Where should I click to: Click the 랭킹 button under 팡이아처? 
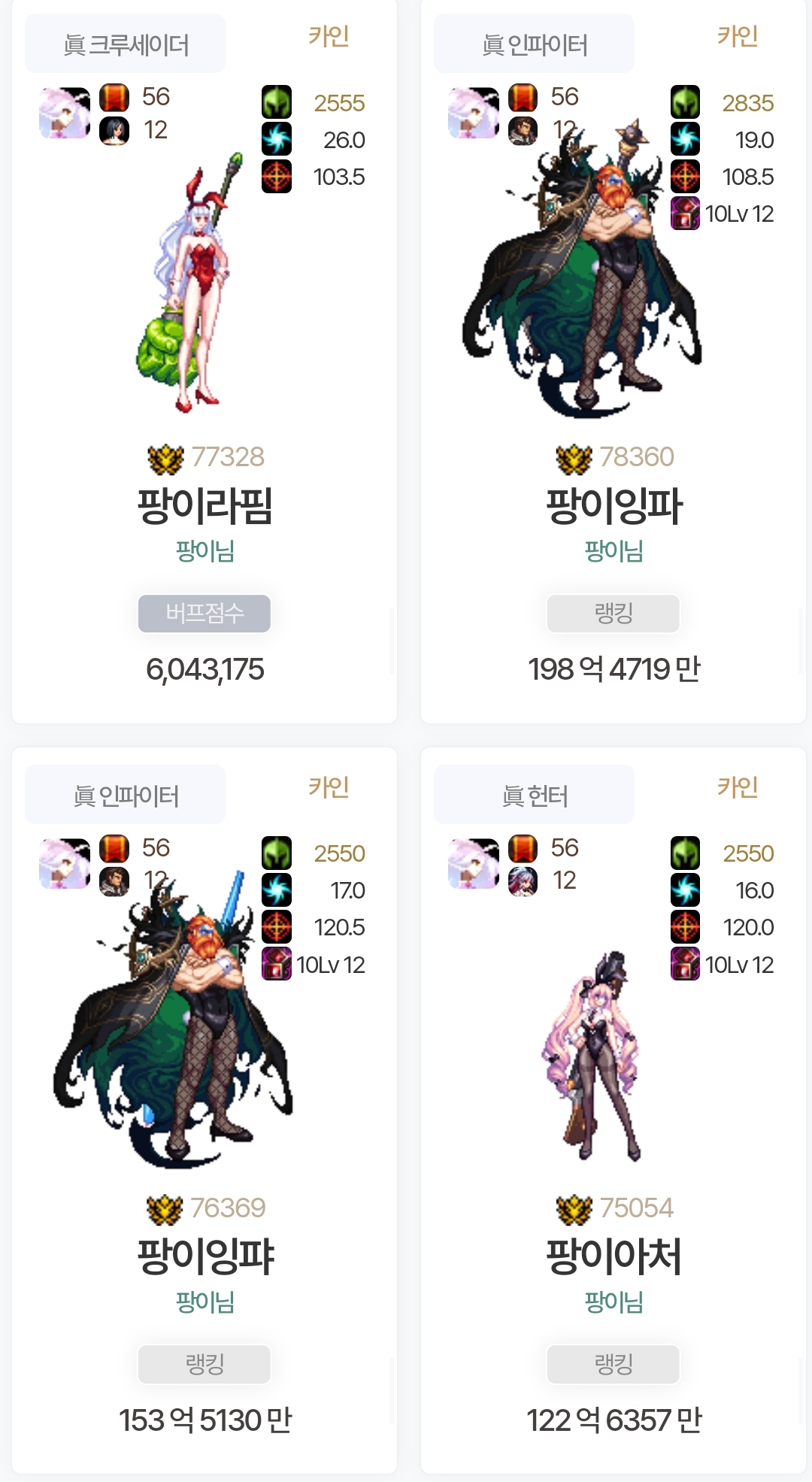coord(614,1364)
